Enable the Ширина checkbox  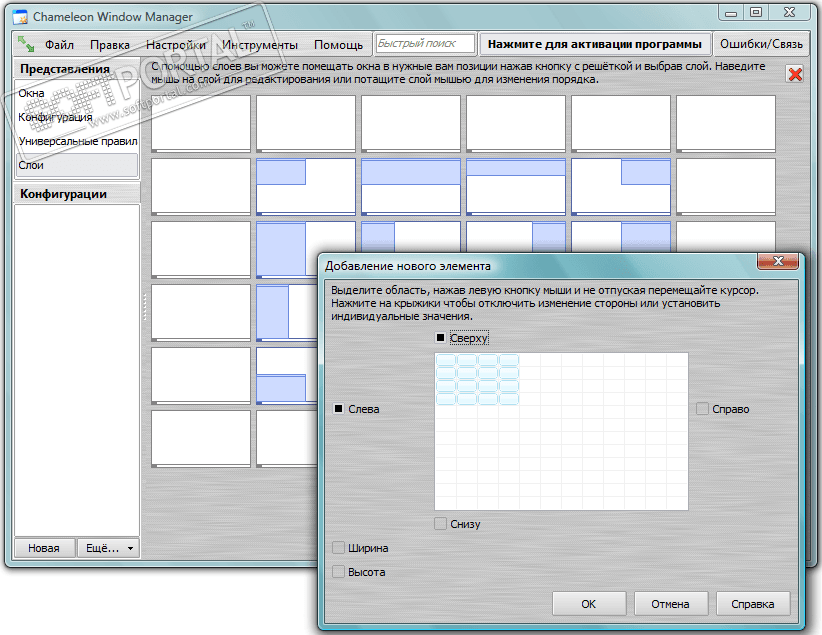pyautogui.click(x=339, y=547)
